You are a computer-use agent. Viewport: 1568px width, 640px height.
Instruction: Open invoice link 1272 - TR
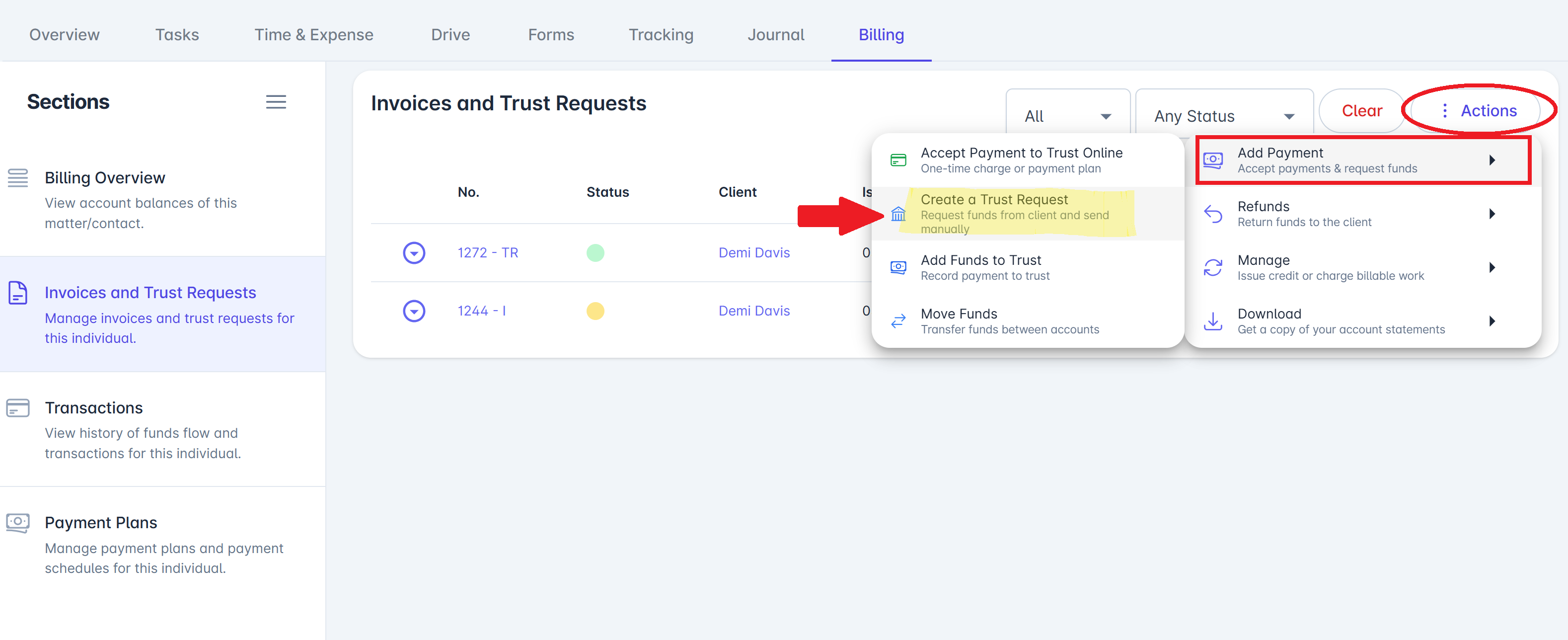[x=488, y=253]
